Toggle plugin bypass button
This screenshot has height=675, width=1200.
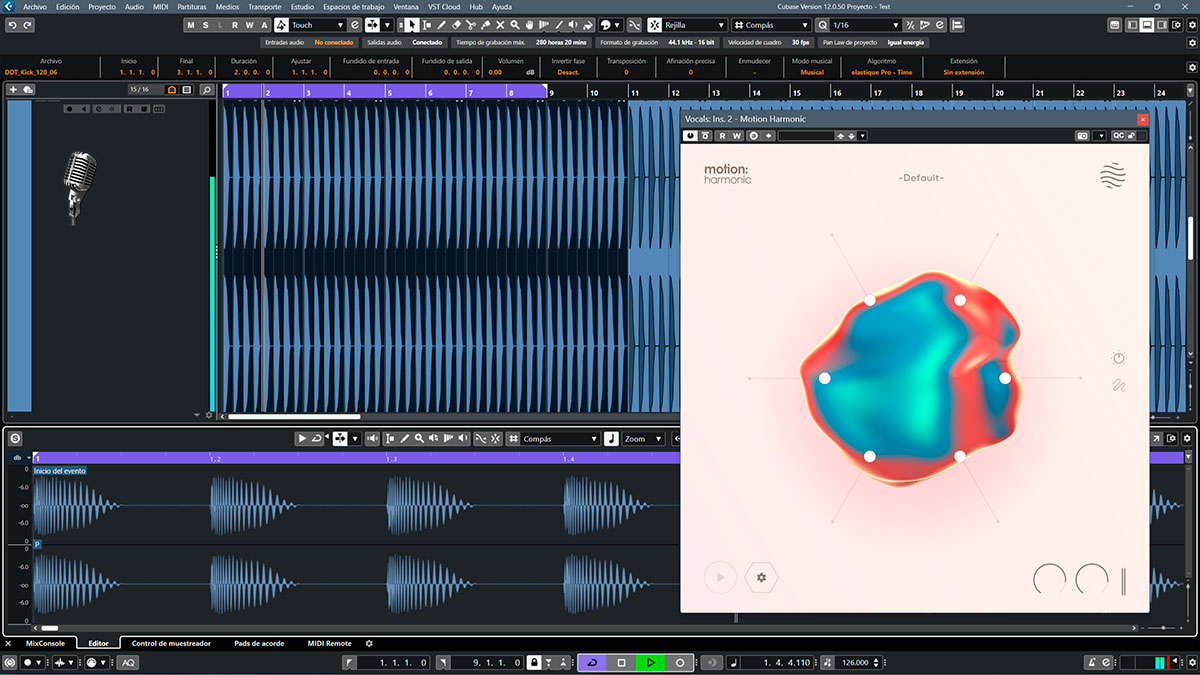click(x=705, y=135)
